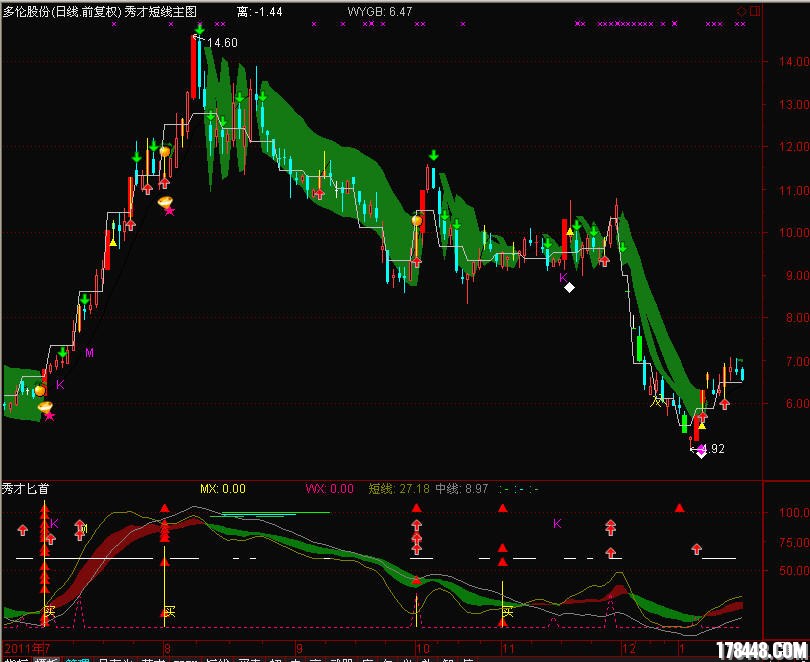Click the 14.60 high price label
810x662 pixels.
[x=222, y=43]
